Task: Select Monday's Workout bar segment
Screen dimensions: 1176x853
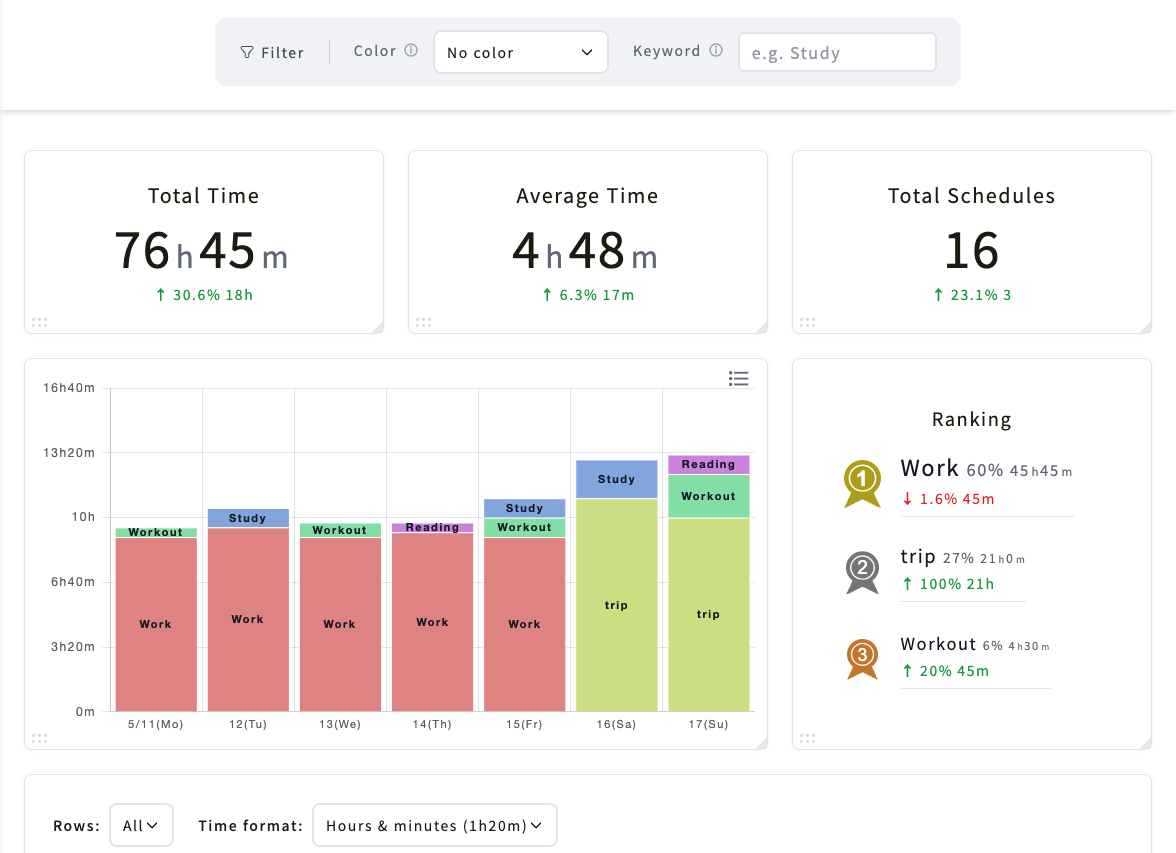Action: (156, 533)
